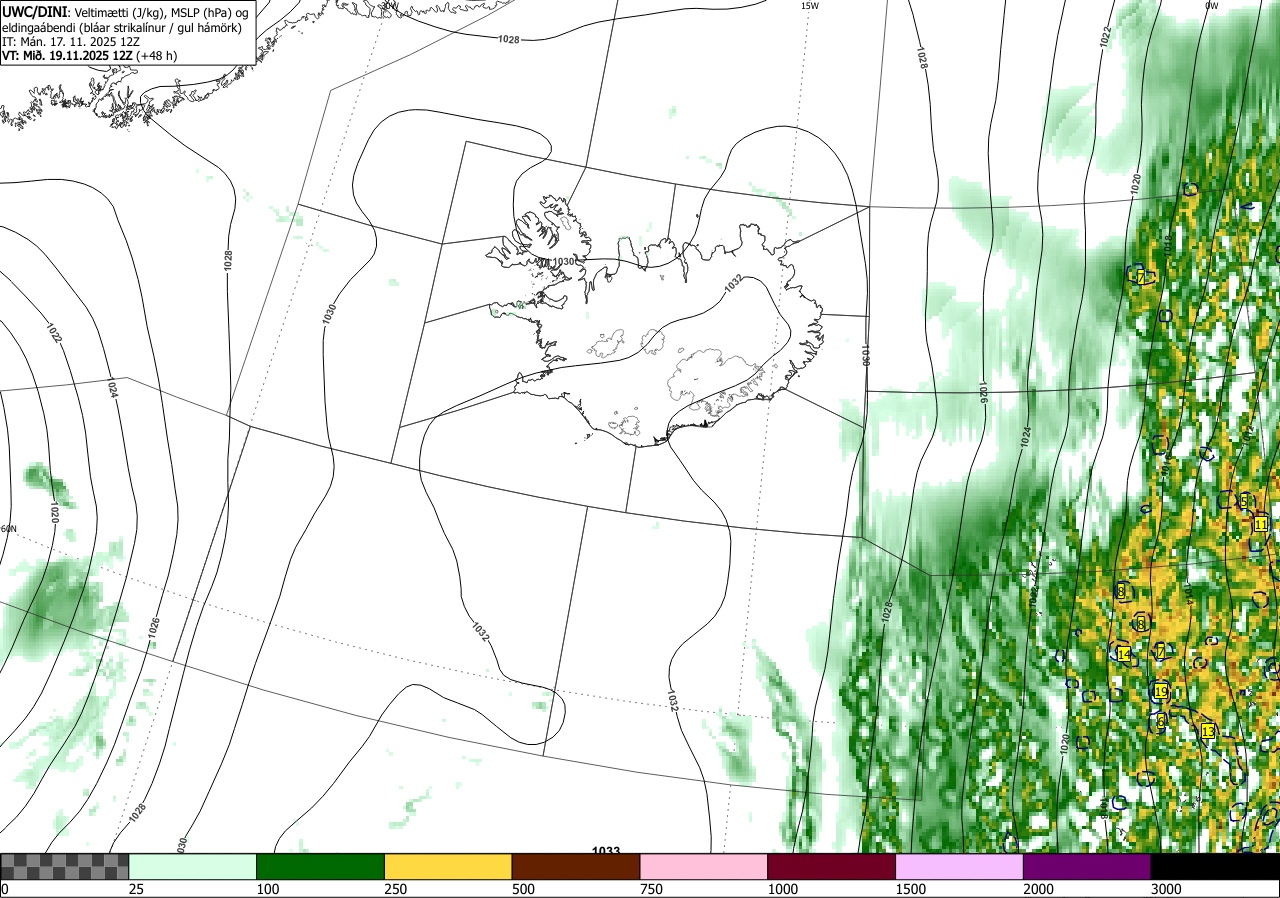Click the 'UWC/DINI' model title text

point(35,11)
